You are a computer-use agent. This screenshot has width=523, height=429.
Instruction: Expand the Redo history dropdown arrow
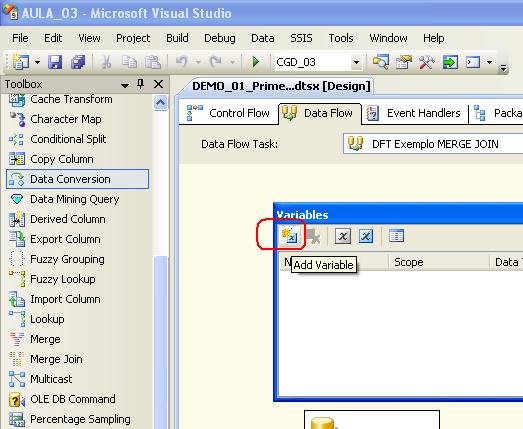click(x=232, y=62)
